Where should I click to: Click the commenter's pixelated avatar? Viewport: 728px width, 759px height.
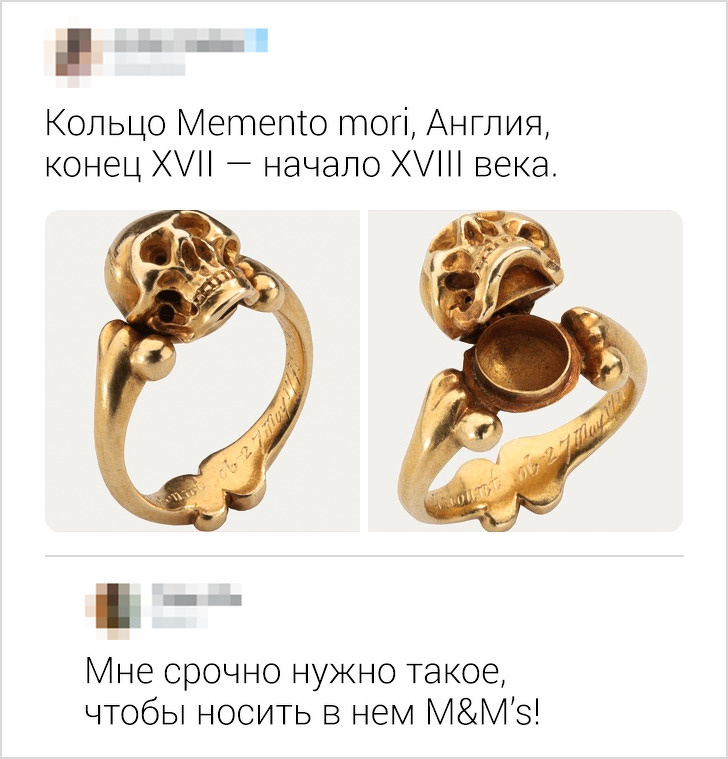pos(113,611)
